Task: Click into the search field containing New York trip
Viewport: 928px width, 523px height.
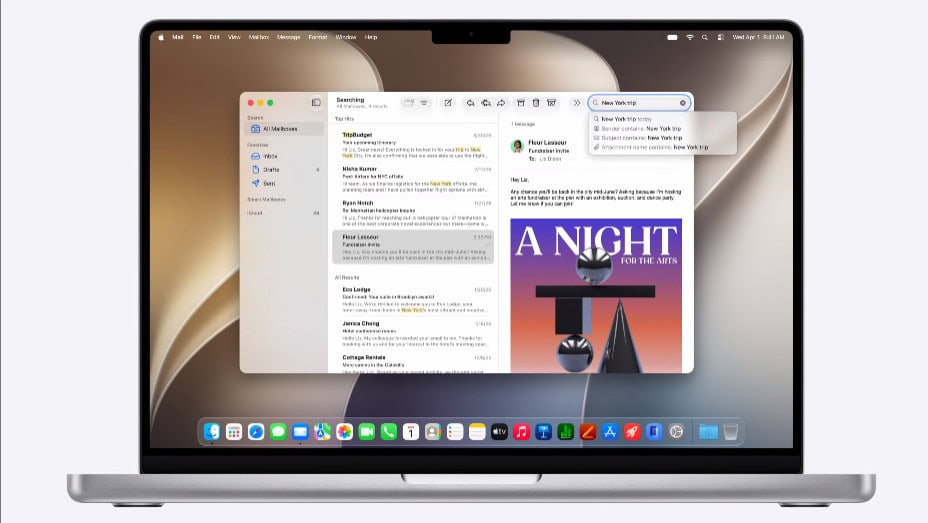Action: pyautogui.click(x=639, y=103)
